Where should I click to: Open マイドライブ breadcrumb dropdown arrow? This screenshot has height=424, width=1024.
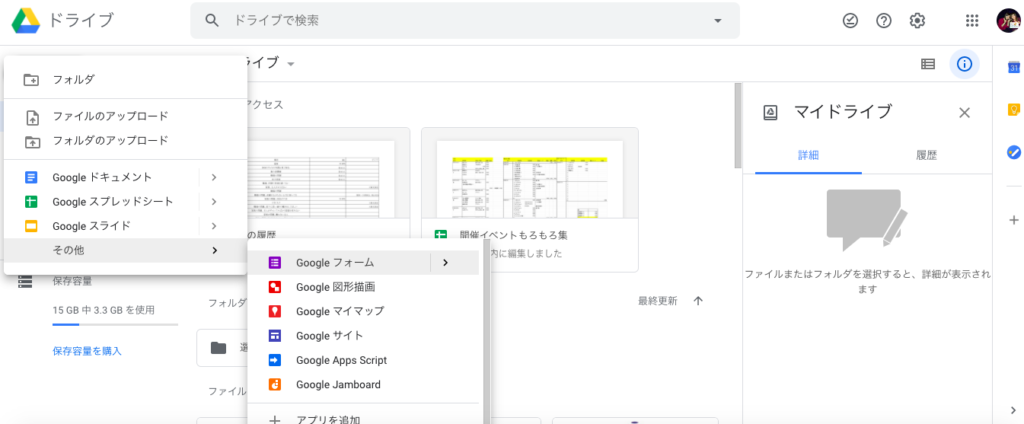pos(291,64)
